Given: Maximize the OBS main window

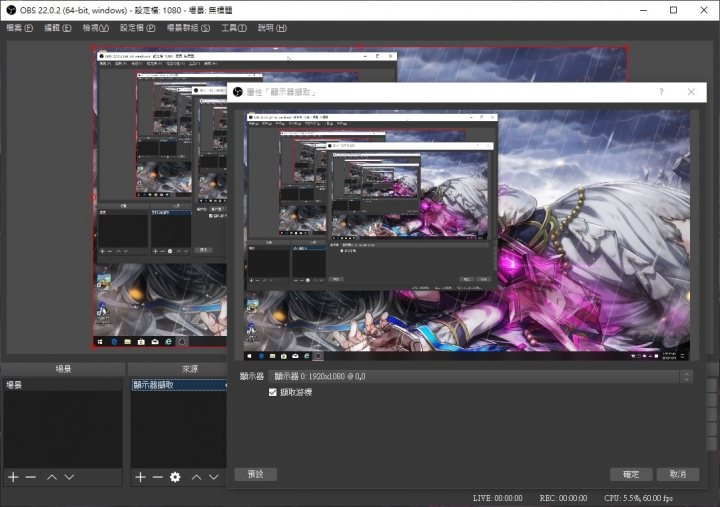Looking at the screenshot, I should point(673,10).
